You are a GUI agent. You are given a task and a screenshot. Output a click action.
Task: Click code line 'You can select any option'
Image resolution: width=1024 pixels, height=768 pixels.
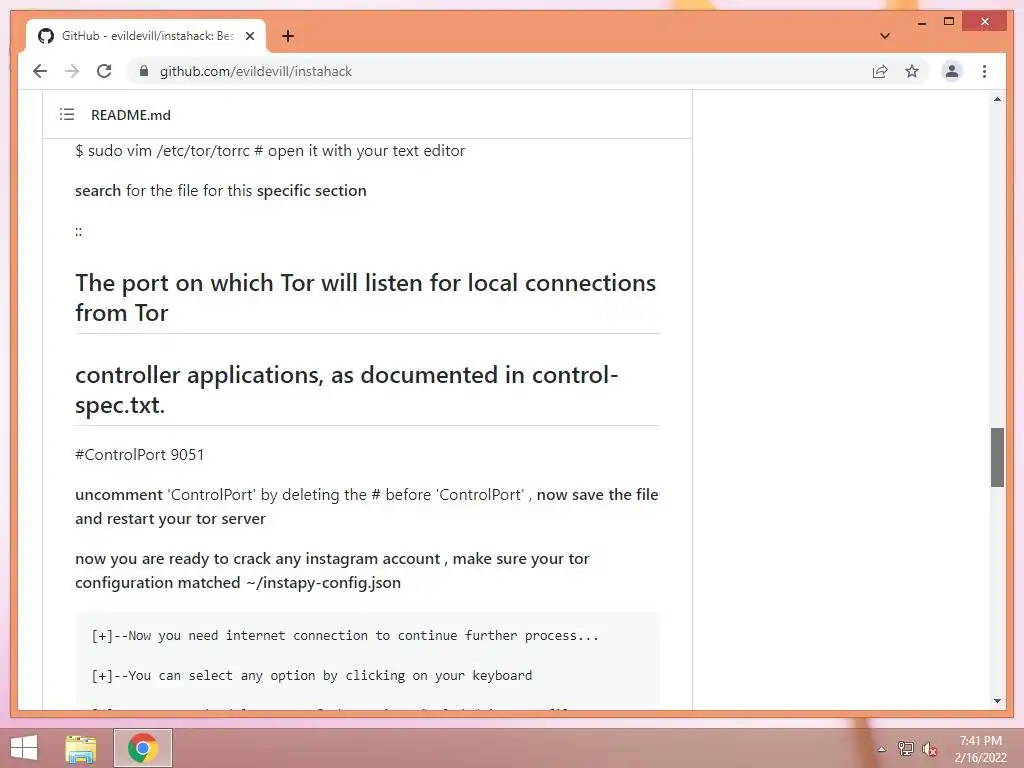(312, 675)
